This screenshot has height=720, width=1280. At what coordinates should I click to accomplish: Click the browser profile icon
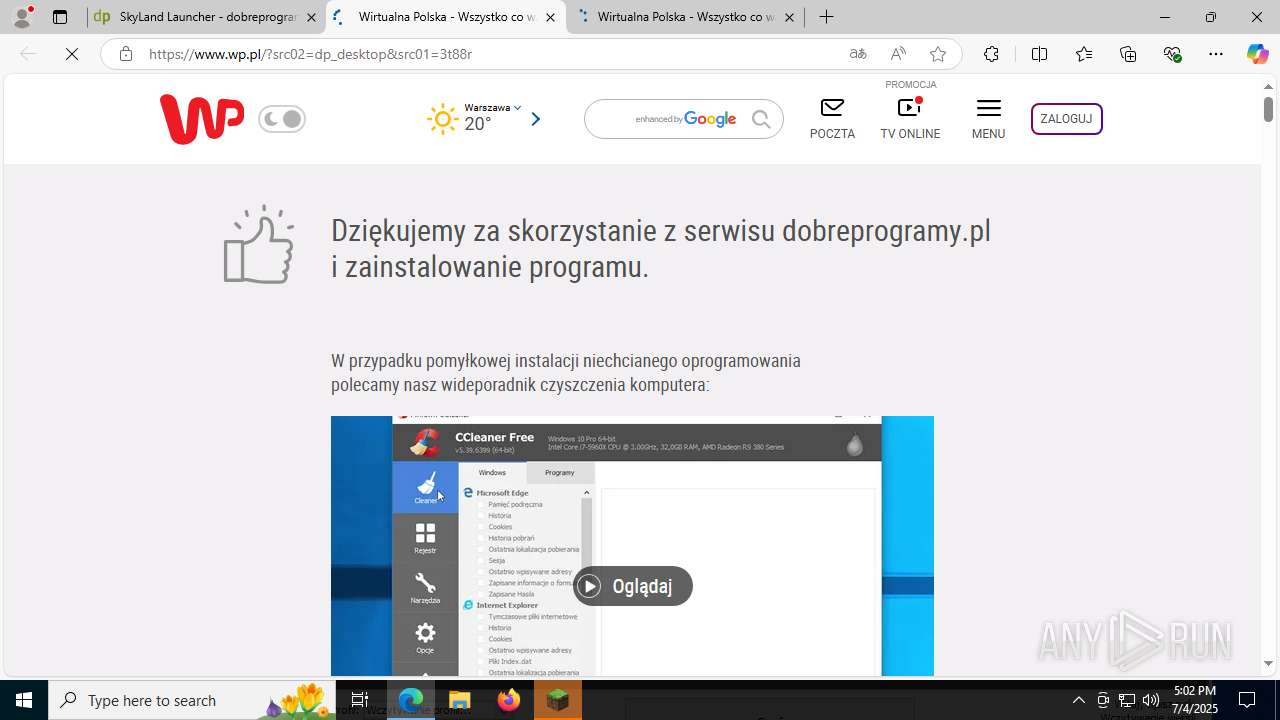click(22, 17)
